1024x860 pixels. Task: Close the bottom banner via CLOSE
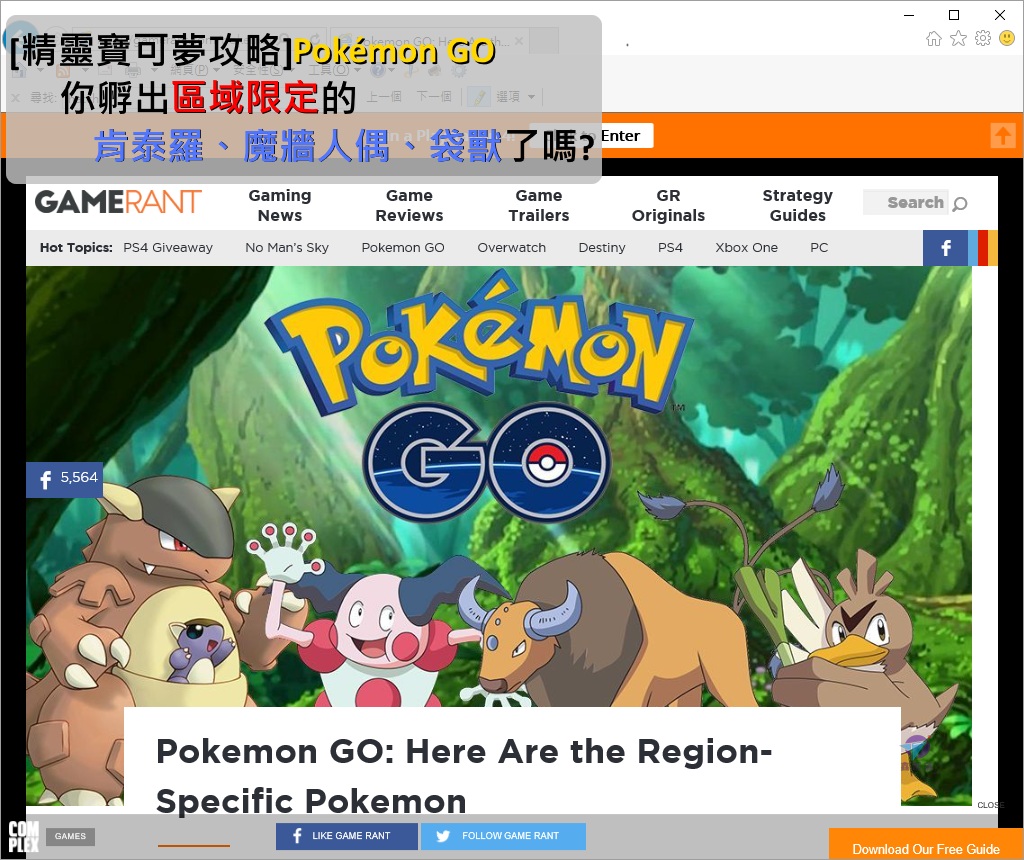(x=990, y=805)
